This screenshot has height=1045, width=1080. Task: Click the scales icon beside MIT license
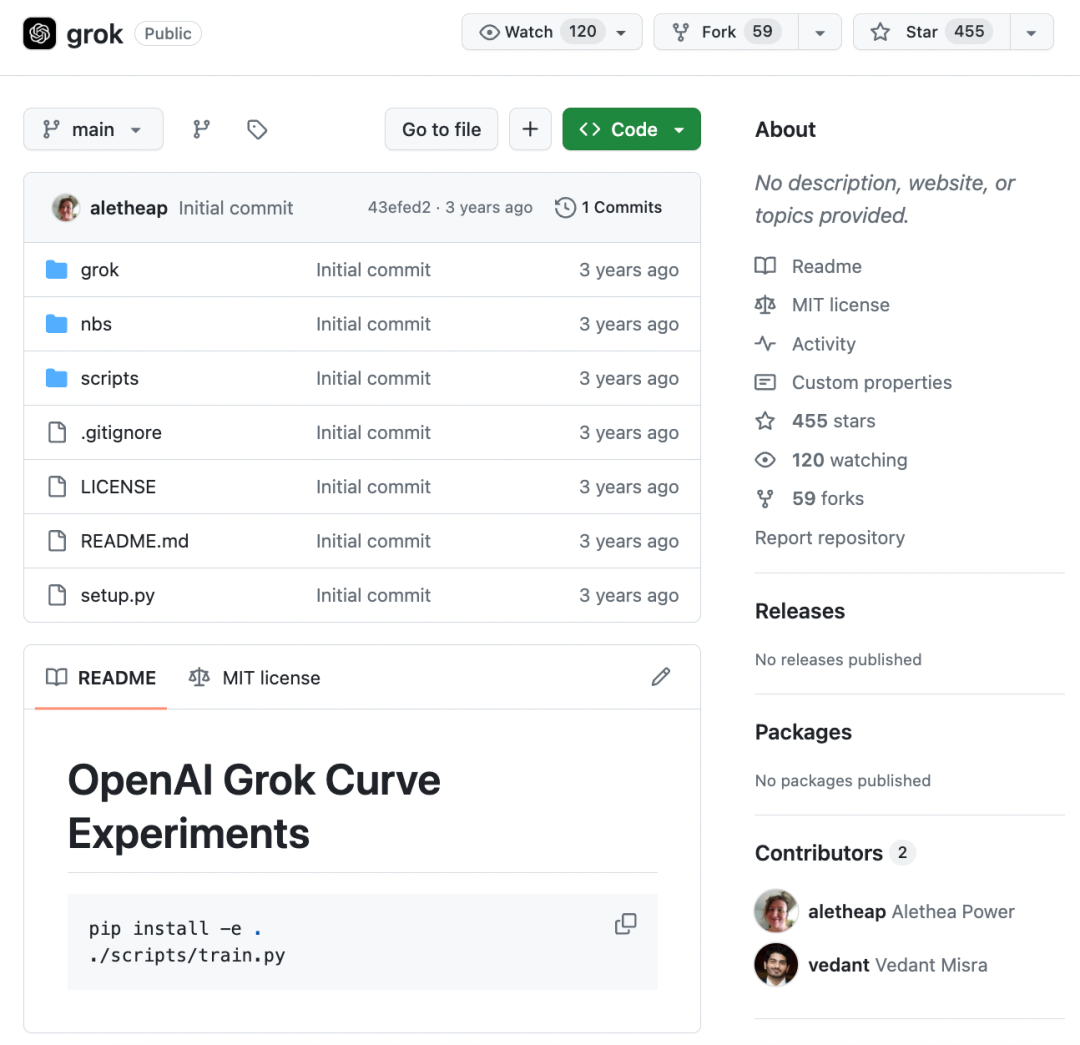765,304
